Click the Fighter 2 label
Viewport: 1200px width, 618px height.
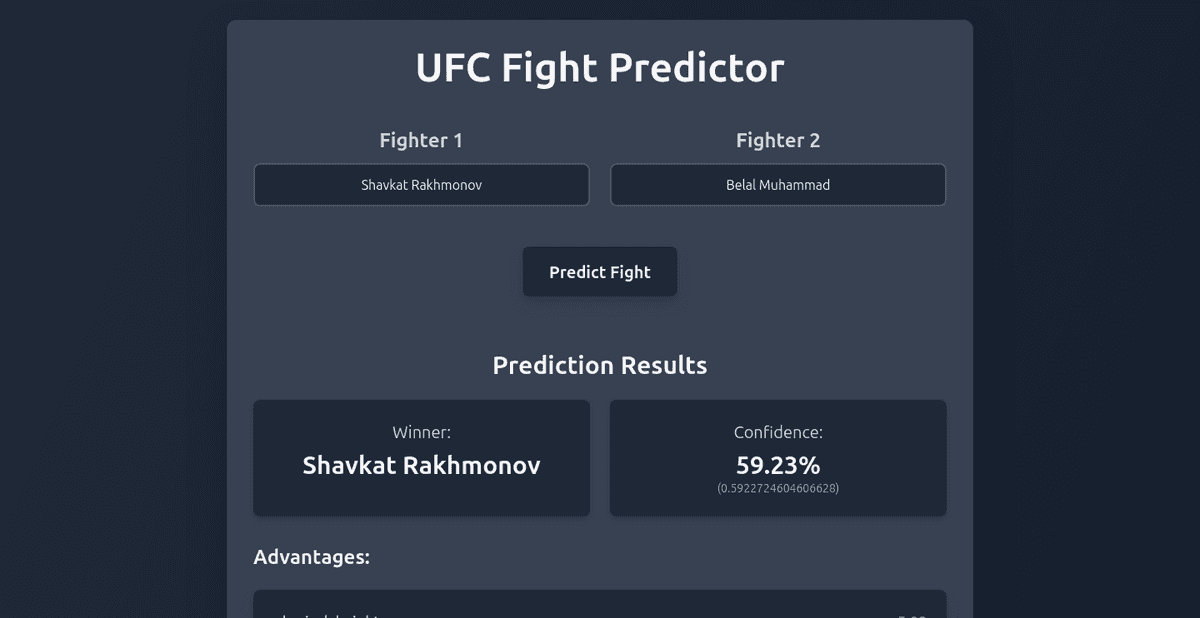777,140
